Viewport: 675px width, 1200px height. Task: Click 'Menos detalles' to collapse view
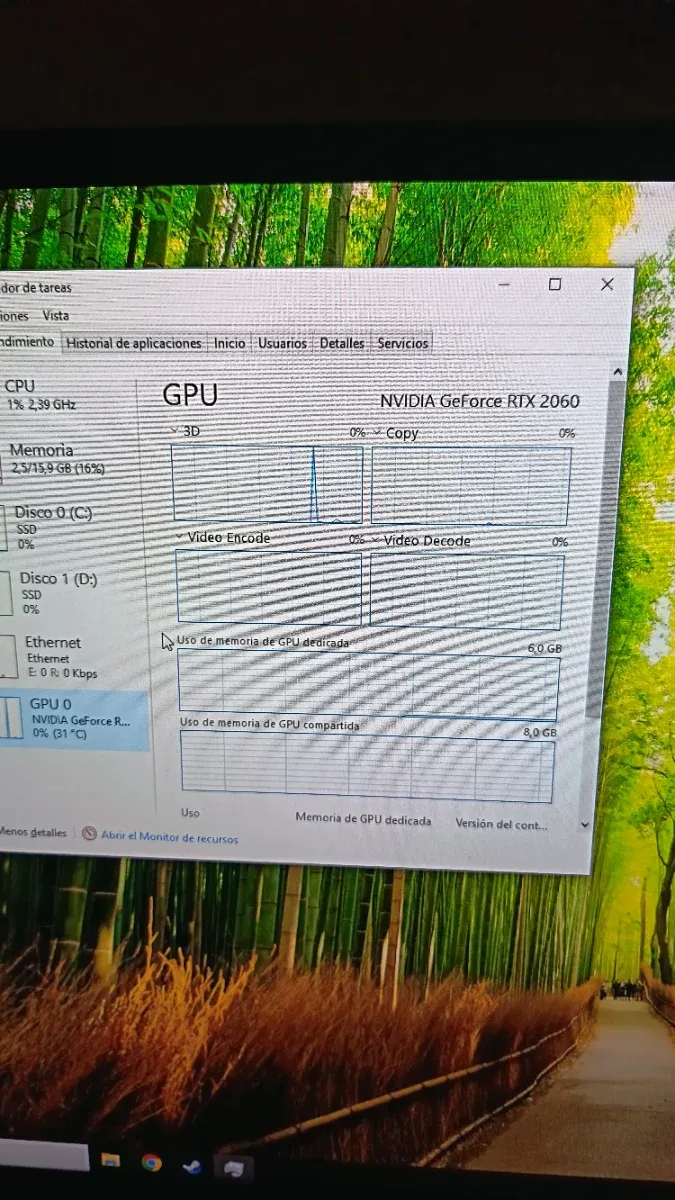[33, 832]
